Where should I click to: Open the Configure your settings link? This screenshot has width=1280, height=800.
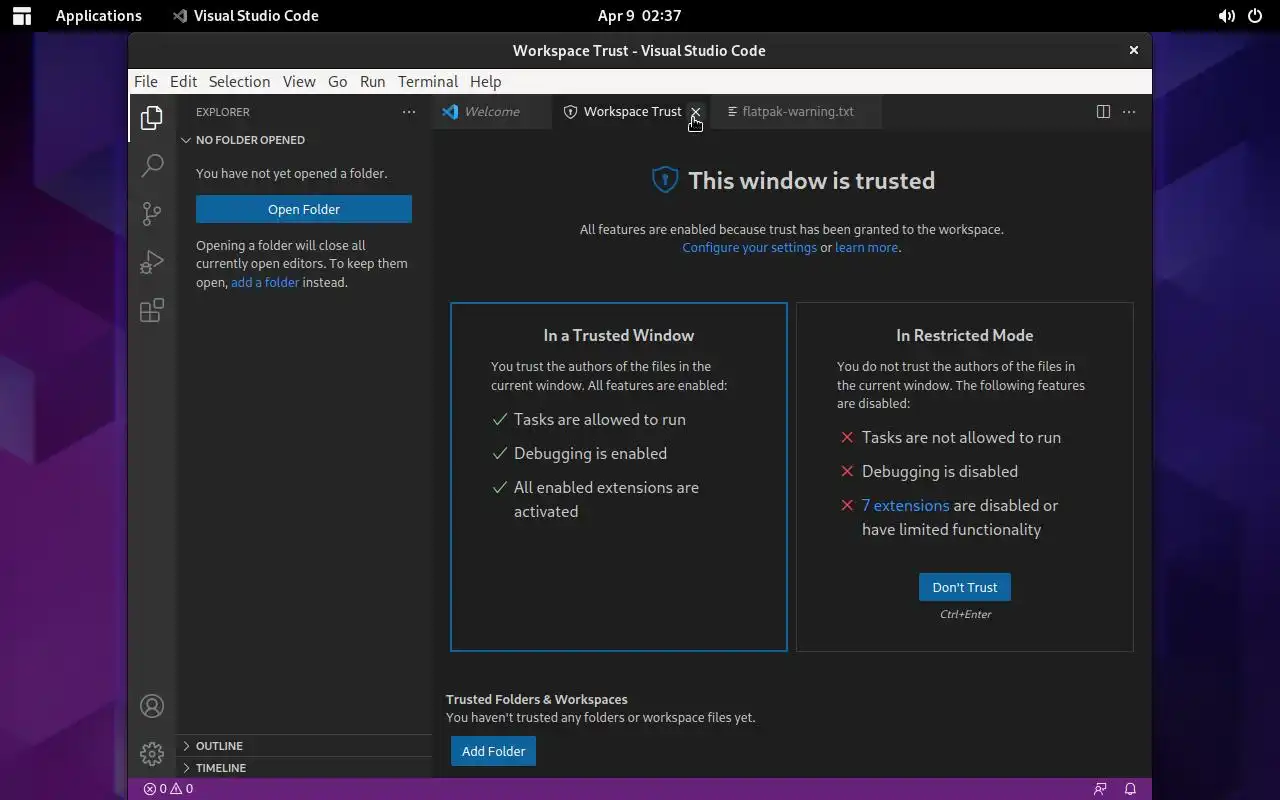click(750, 248)
